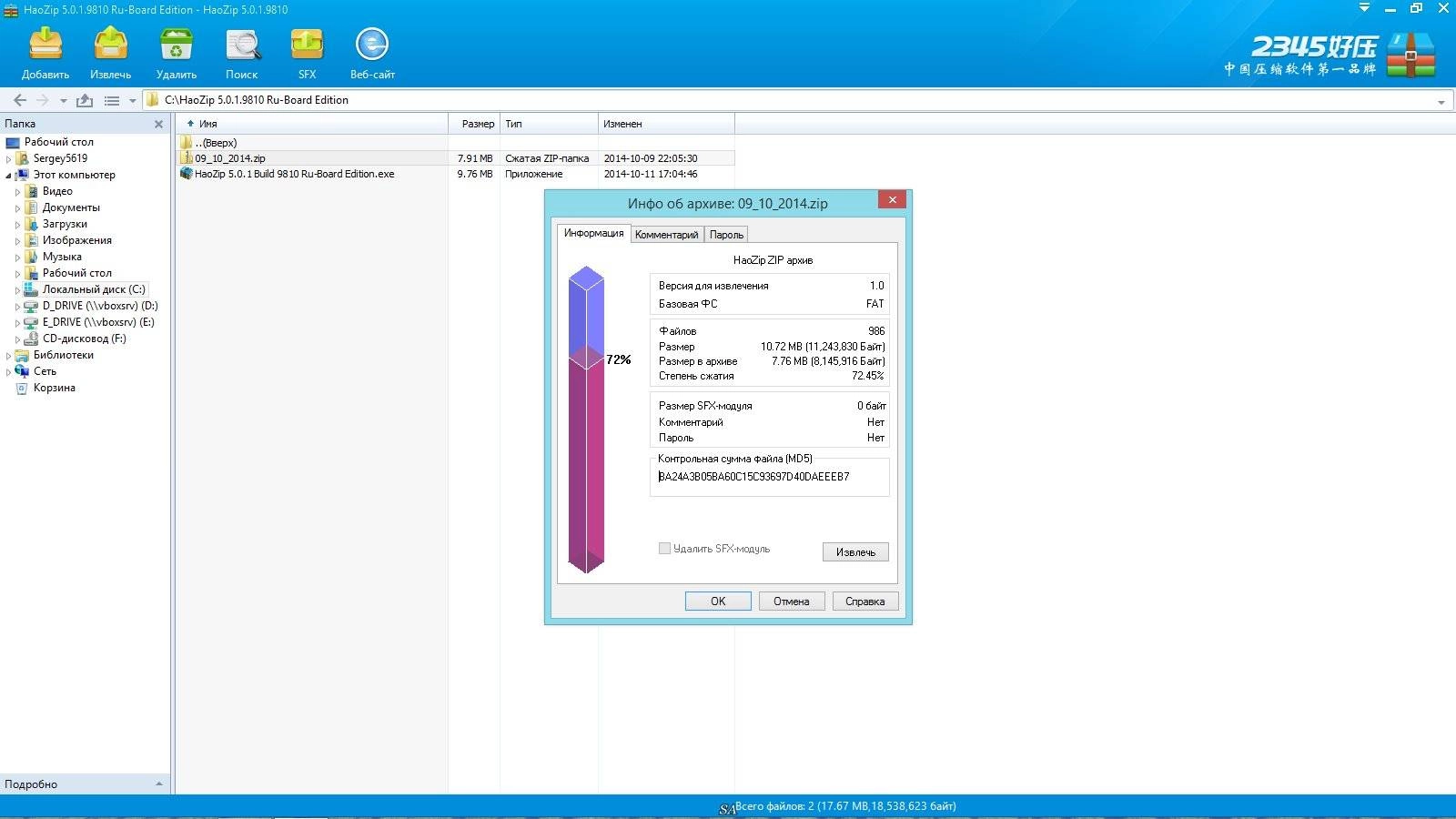1456x819 pixels.
Task: Click the Корзина recycle bin icon
Action: [22, 388]
